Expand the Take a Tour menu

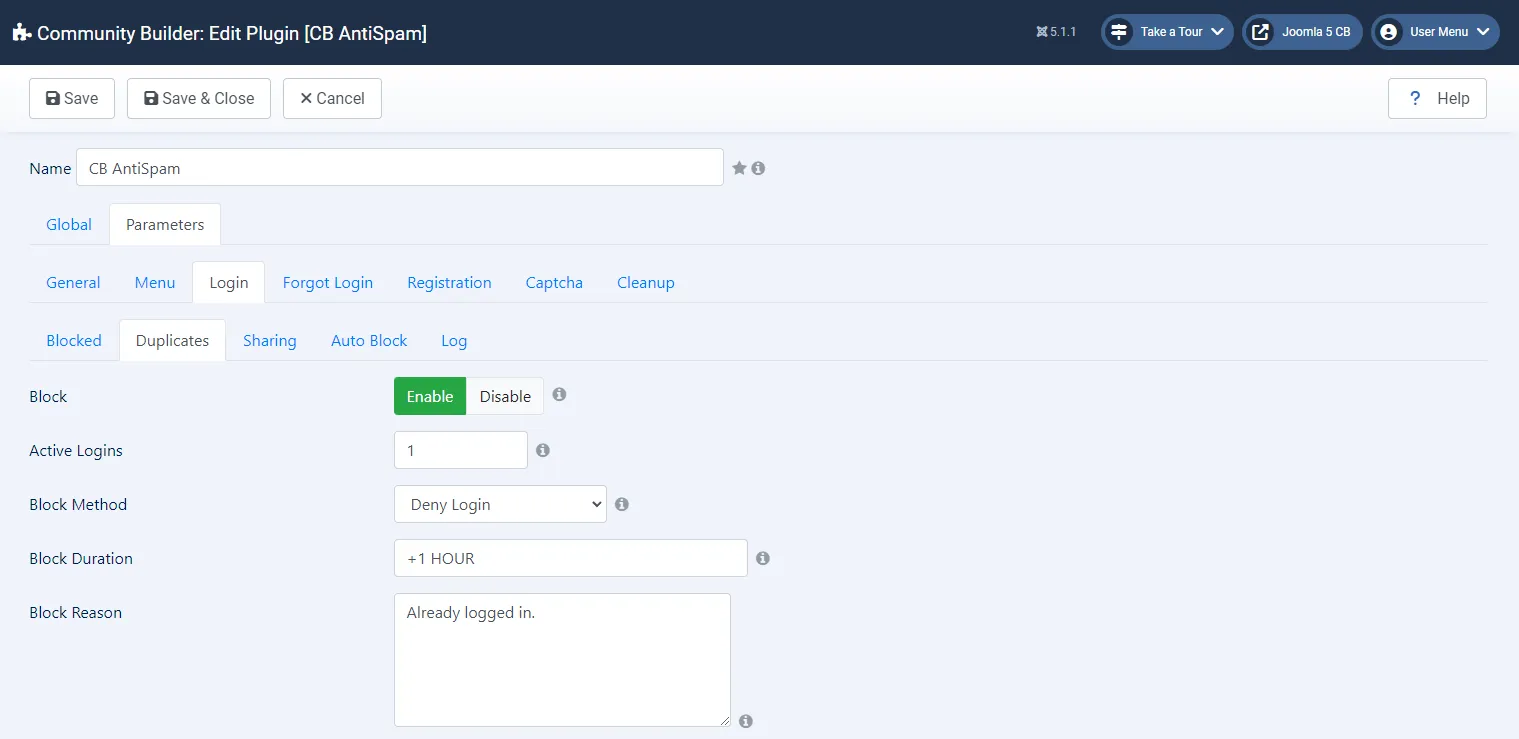tap(1167, 32)
